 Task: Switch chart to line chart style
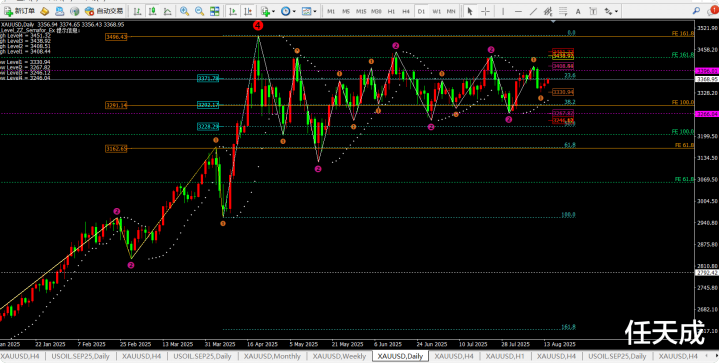tap(167, 11)
